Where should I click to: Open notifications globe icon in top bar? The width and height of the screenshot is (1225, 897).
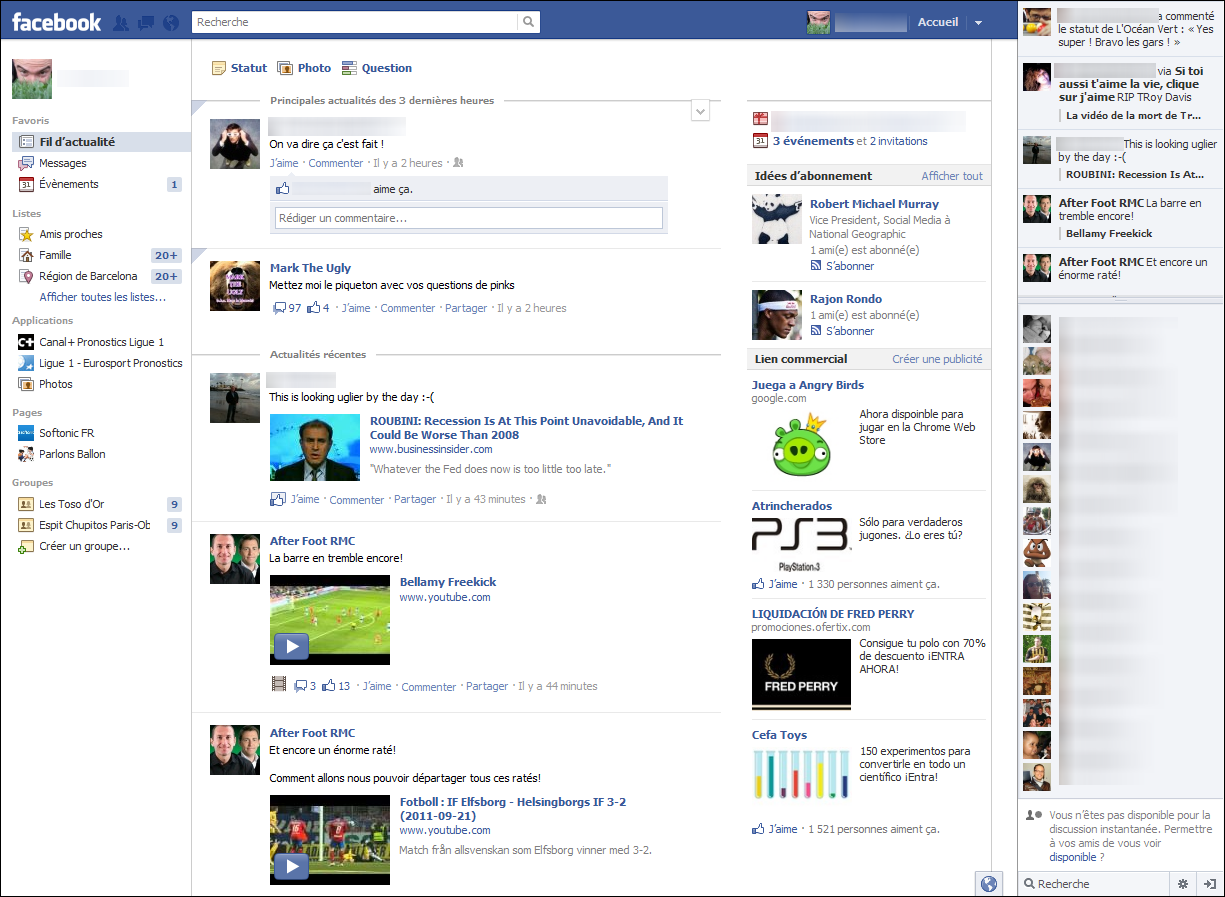[x=170, y=22]
